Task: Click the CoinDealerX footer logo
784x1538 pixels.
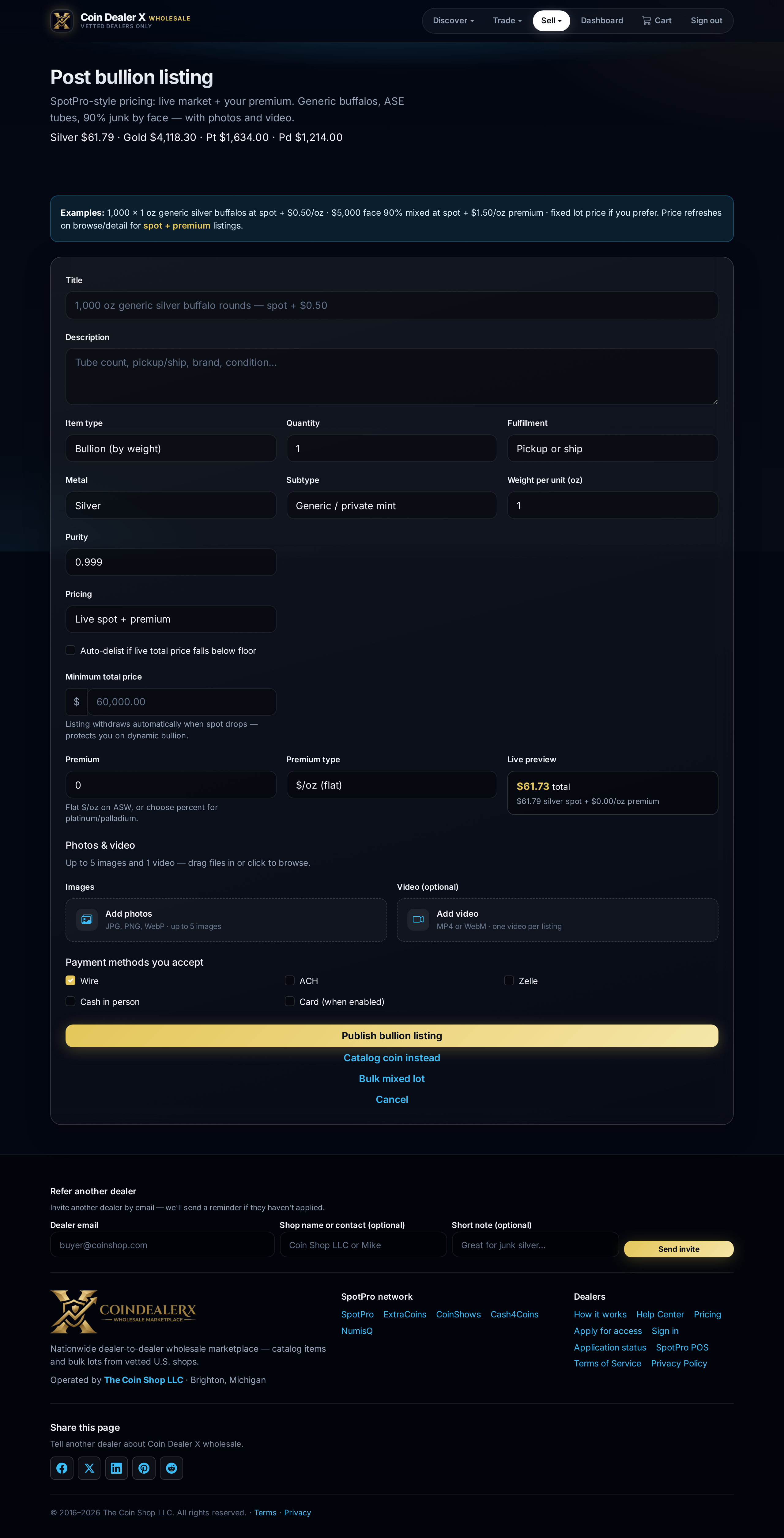Action: coord(123,1312)
